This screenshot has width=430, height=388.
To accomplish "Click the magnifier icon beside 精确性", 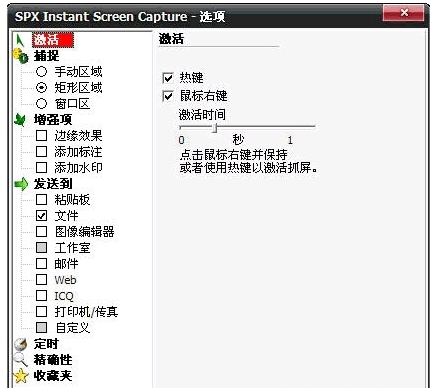I will 20,360.
